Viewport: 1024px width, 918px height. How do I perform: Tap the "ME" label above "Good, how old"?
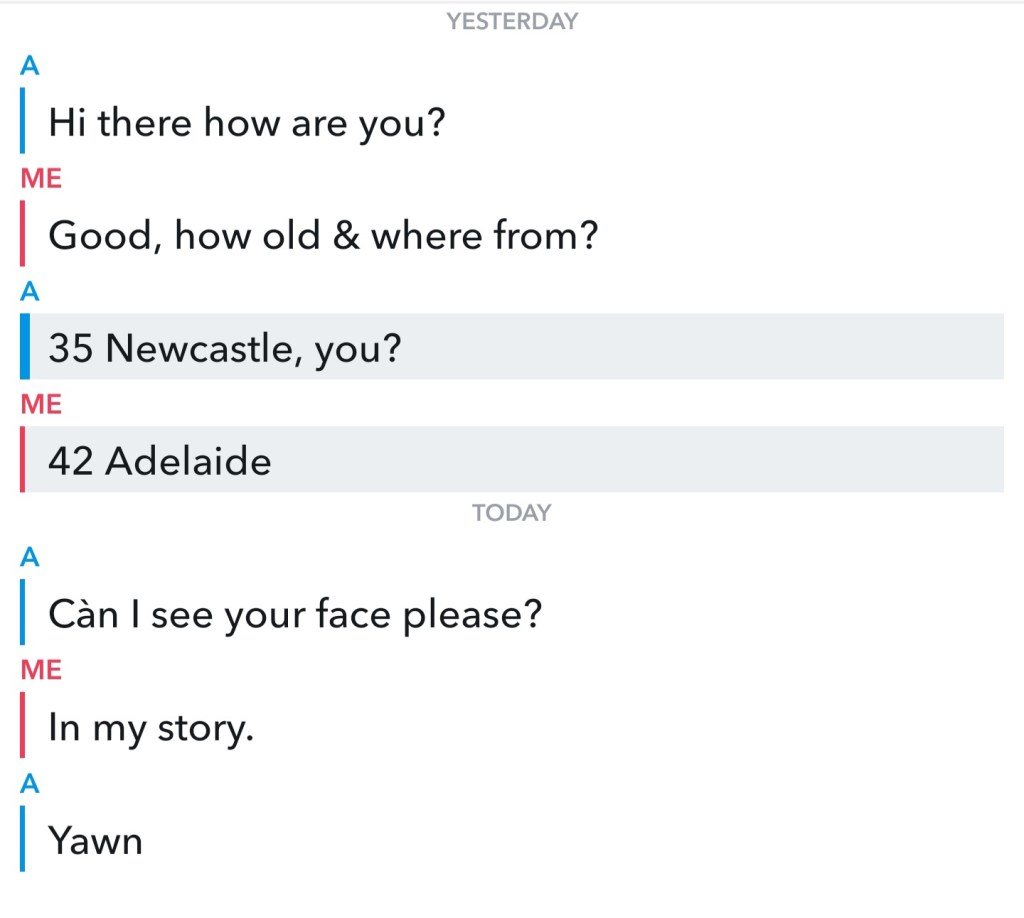[41, 178]
